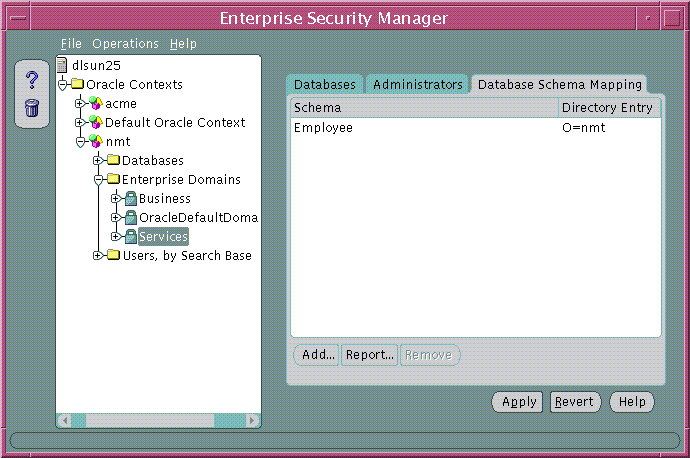This screenshot has height=458, width=690.
Task: Click the horizontal scrollbar thumb in tree
Action: [150, 420]
